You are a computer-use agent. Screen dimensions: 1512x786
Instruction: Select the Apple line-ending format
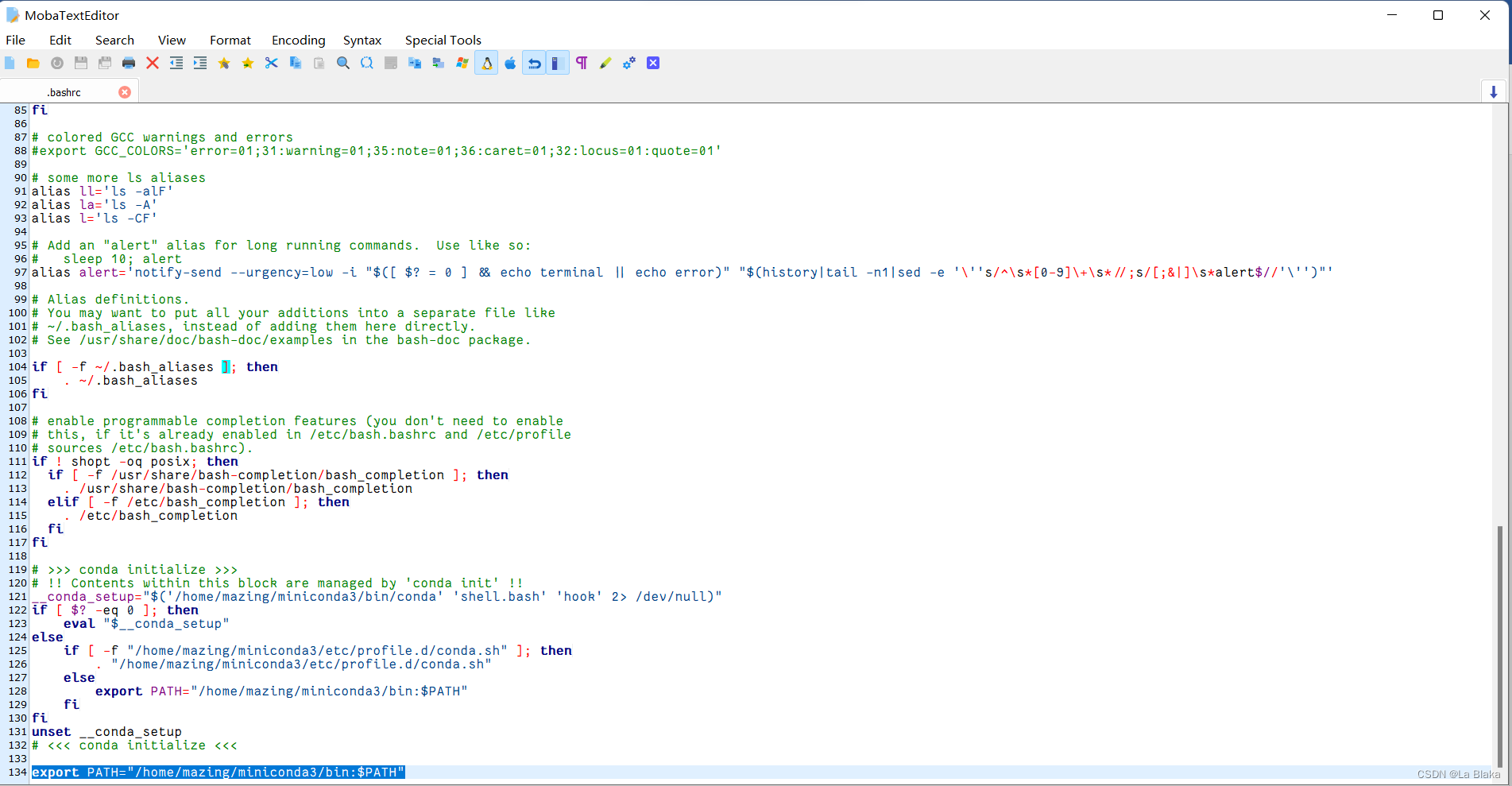(510, 63)
